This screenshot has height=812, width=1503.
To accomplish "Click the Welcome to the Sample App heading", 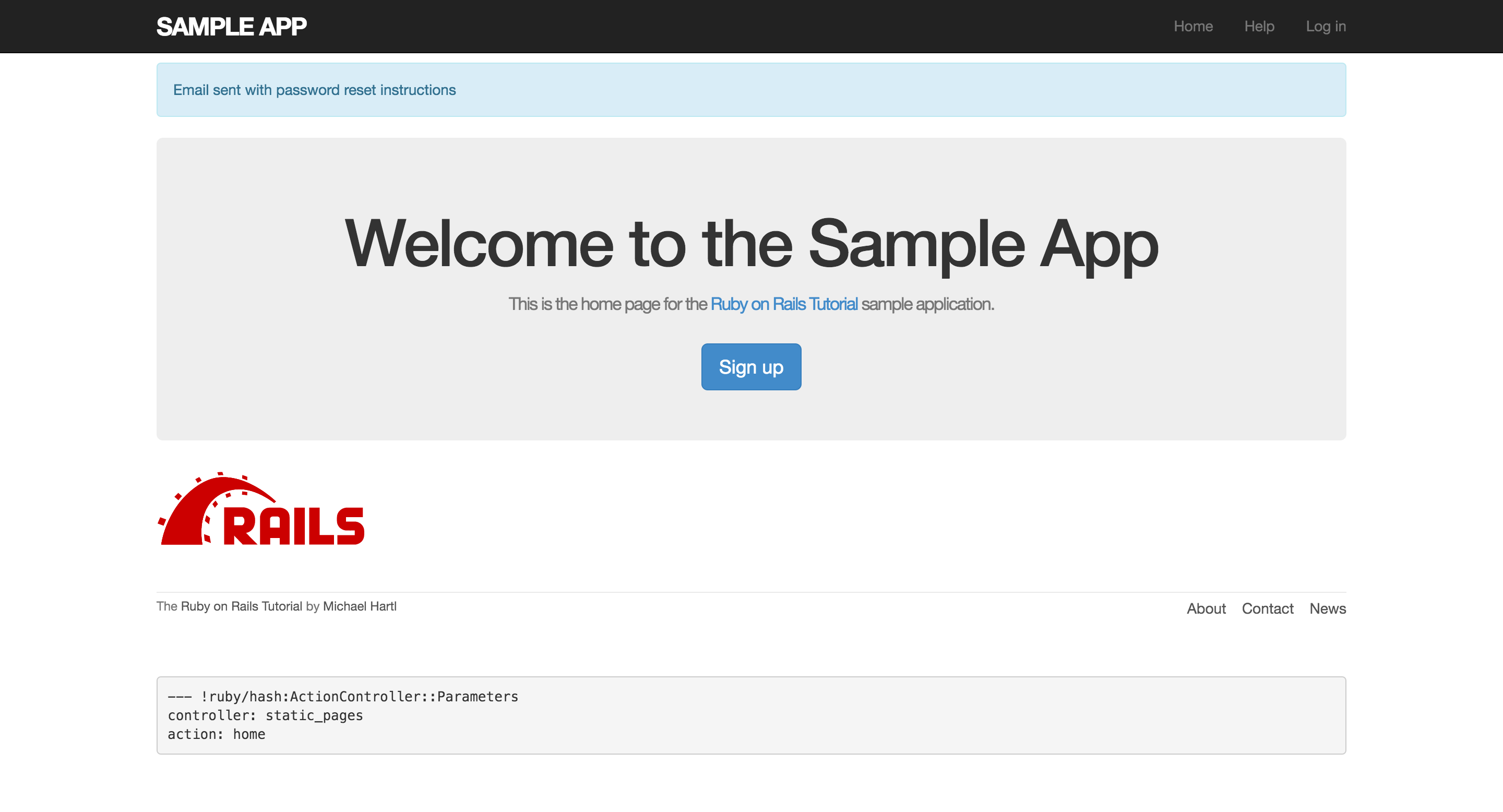I will click(751, 243).
